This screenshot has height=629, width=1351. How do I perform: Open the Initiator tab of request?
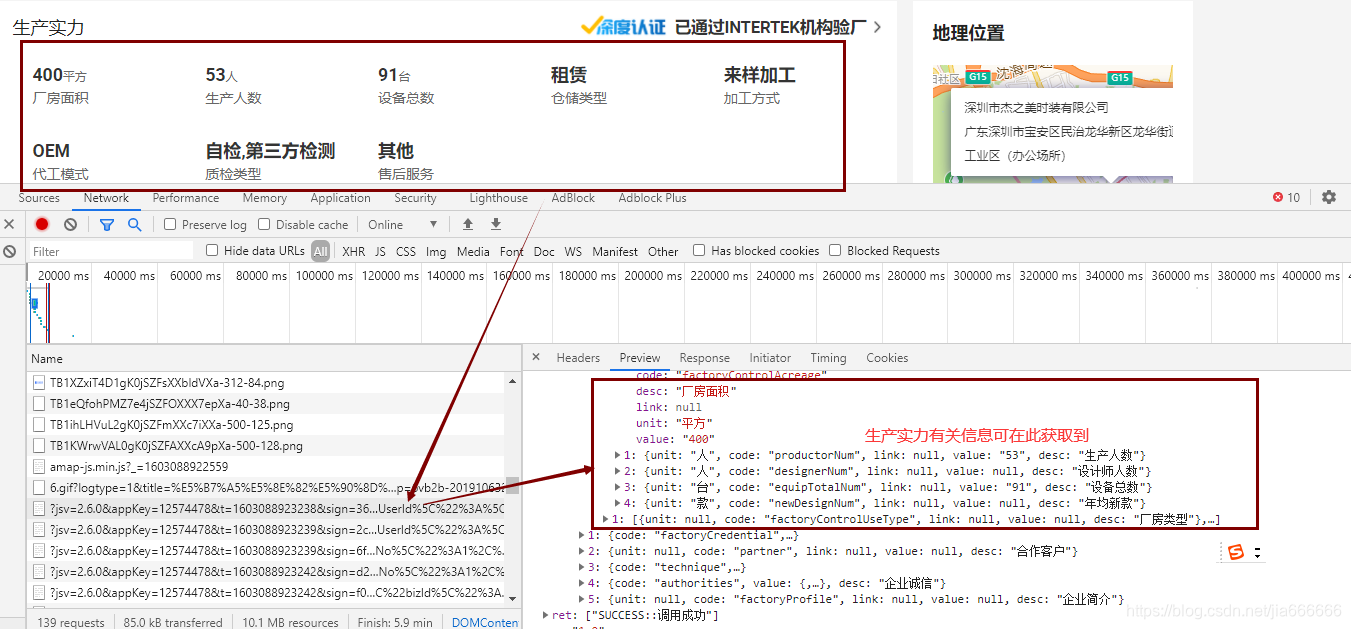coord(770,358)
